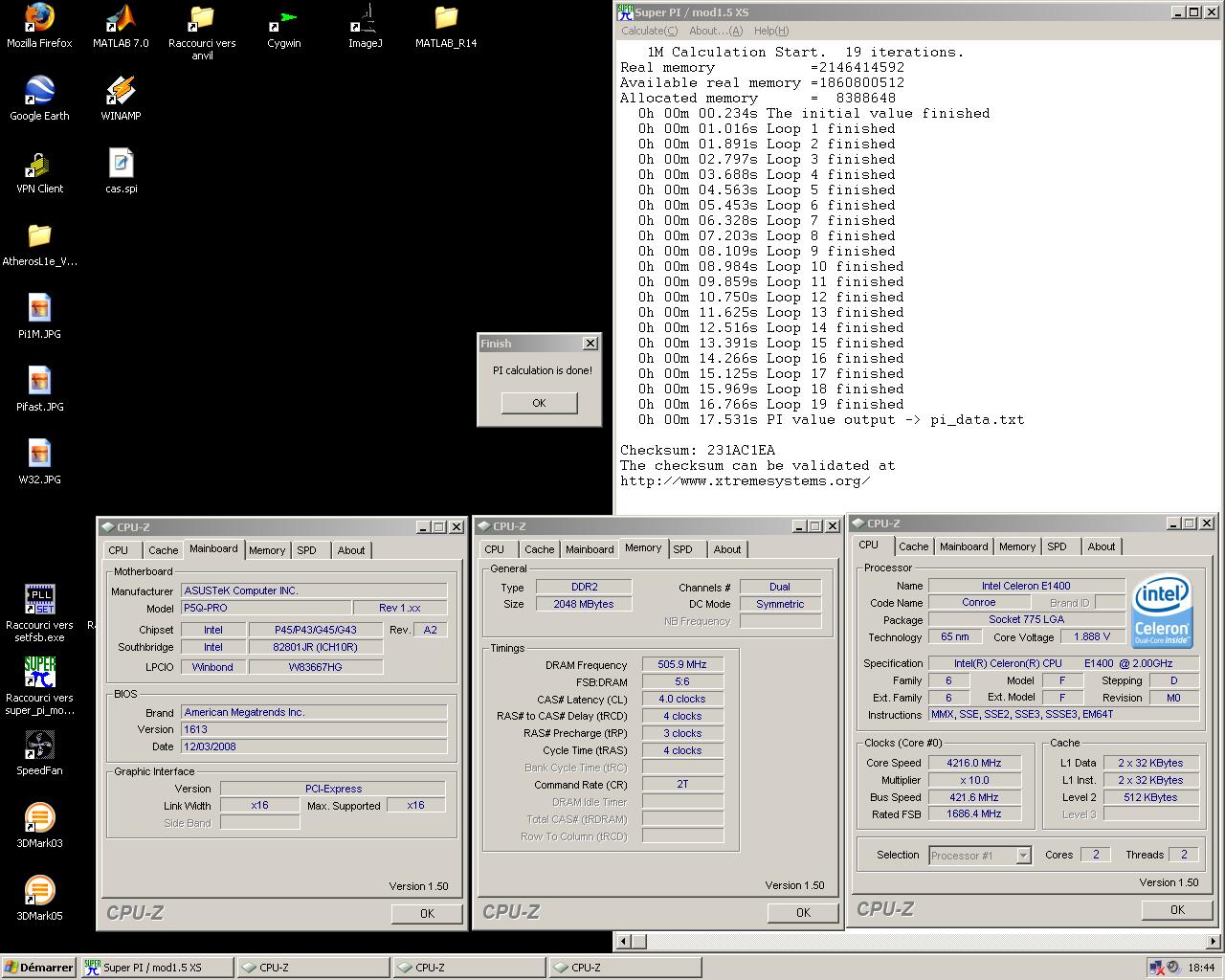Switch to Mainboard tab in Memory CPU-Z window
This screenshot has height=980, width=1225.
[x=590, y=549]
